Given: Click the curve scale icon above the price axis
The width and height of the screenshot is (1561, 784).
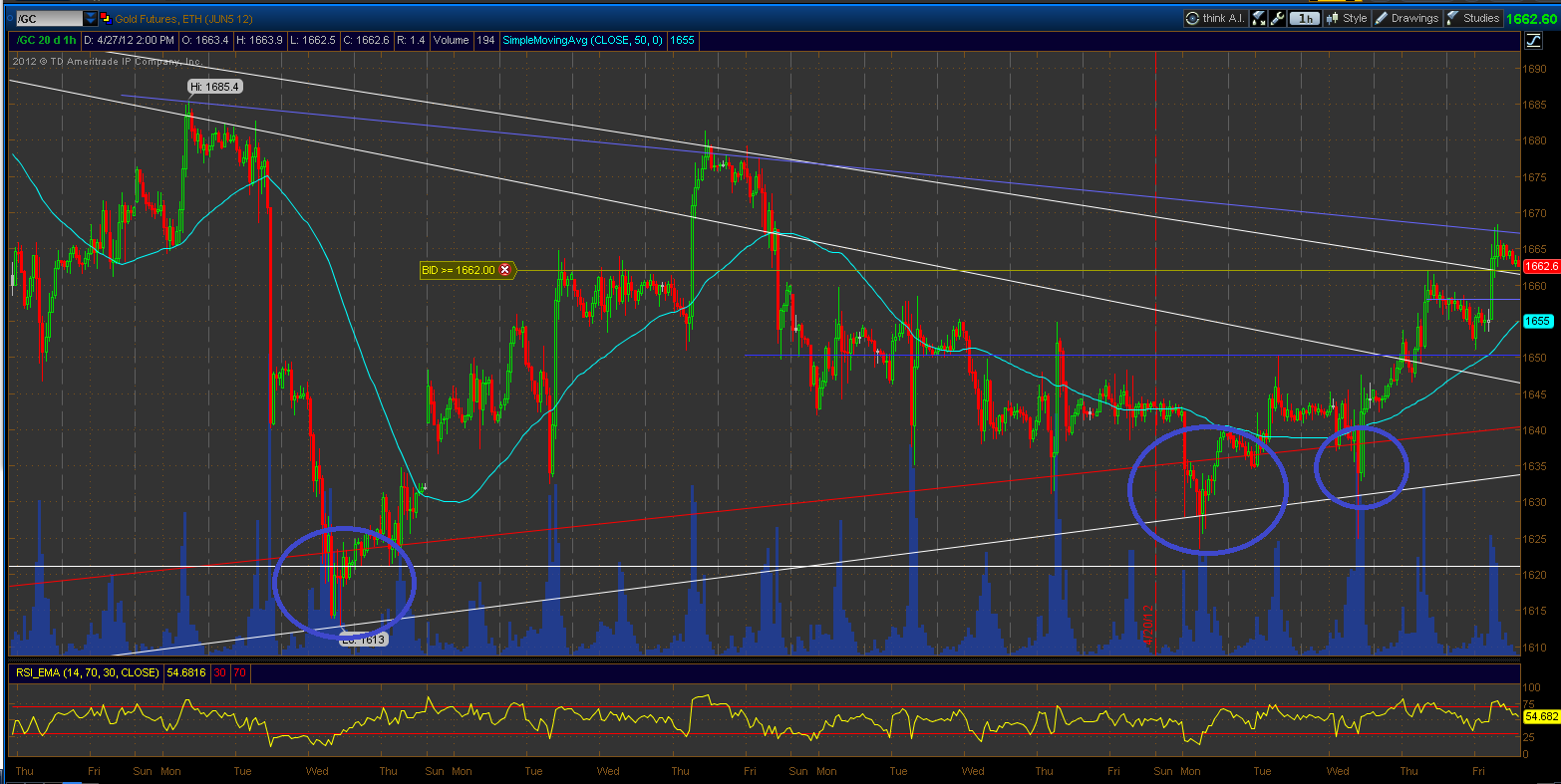Looking at the screenshot, I should pyautogui.click(x=1533, y=40).
